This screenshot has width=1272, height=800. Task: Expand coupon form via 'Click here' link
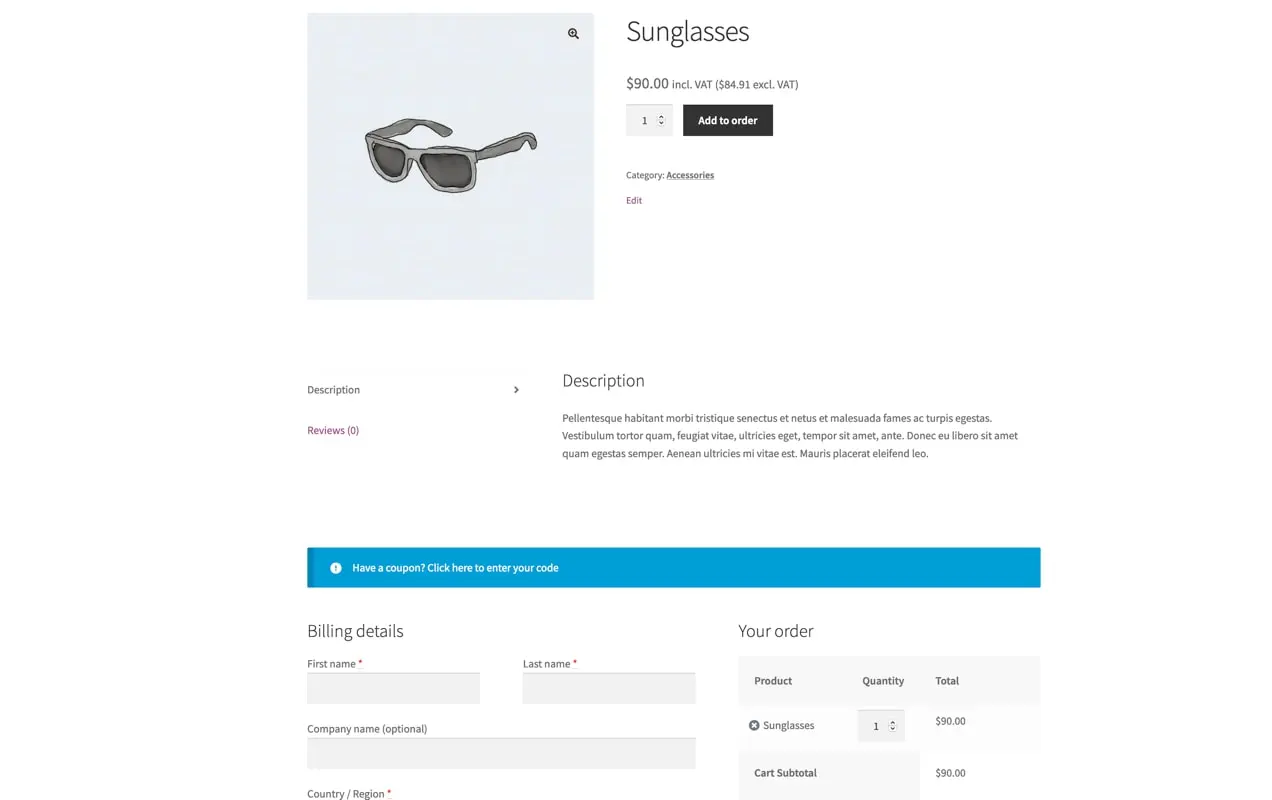(x=492, y=568)
